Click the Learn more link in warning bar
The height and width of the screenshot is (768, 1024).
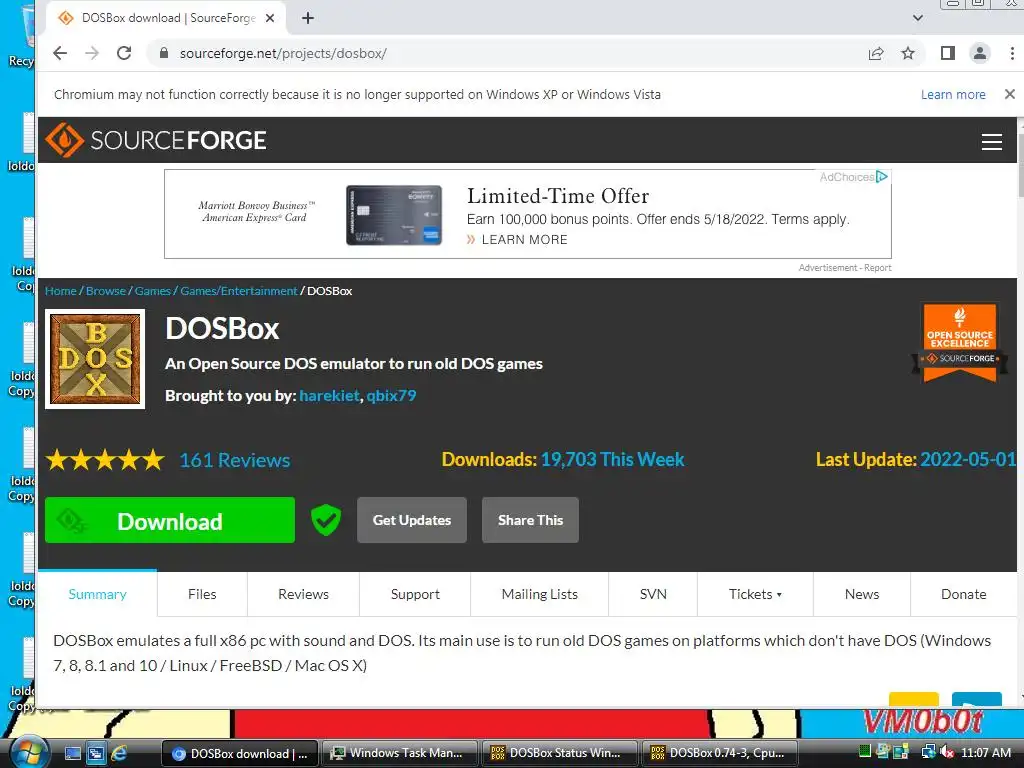click(953, 95)
